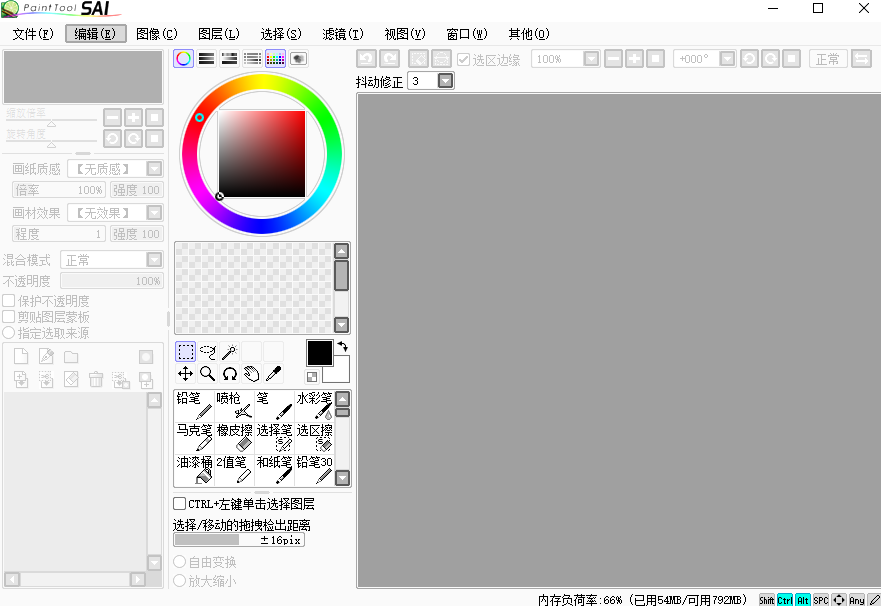Image resolution: width=881 pixels, height=606 pixels.
Task: Open the 图层 menu
Action: coord(218,33)
